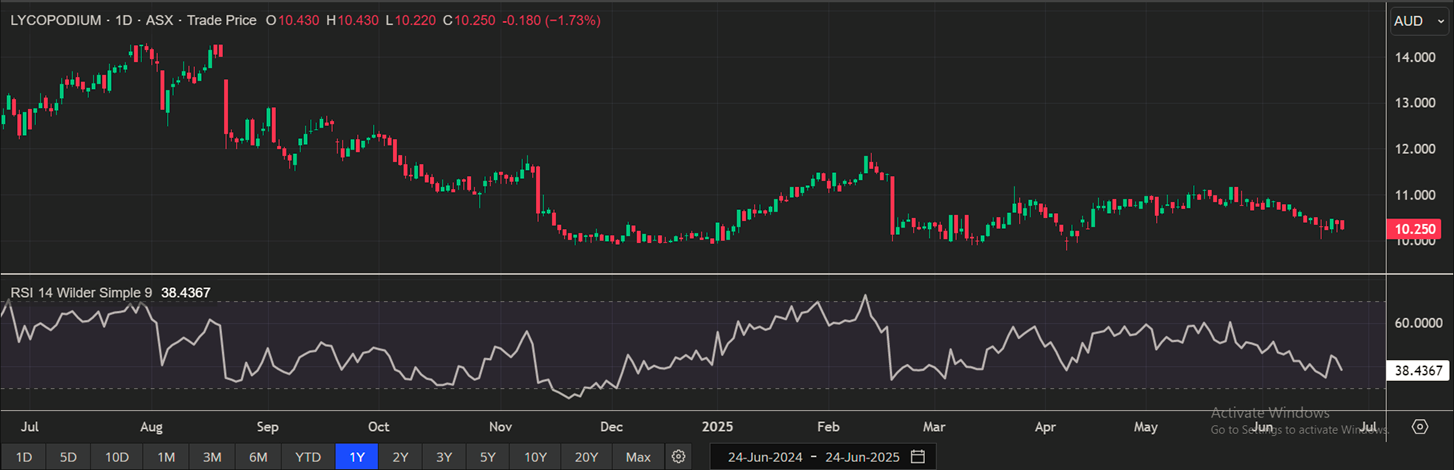Click the 10.250 current price label
The width and height of the screenshot is (1454, 470).
[1419, 229]
